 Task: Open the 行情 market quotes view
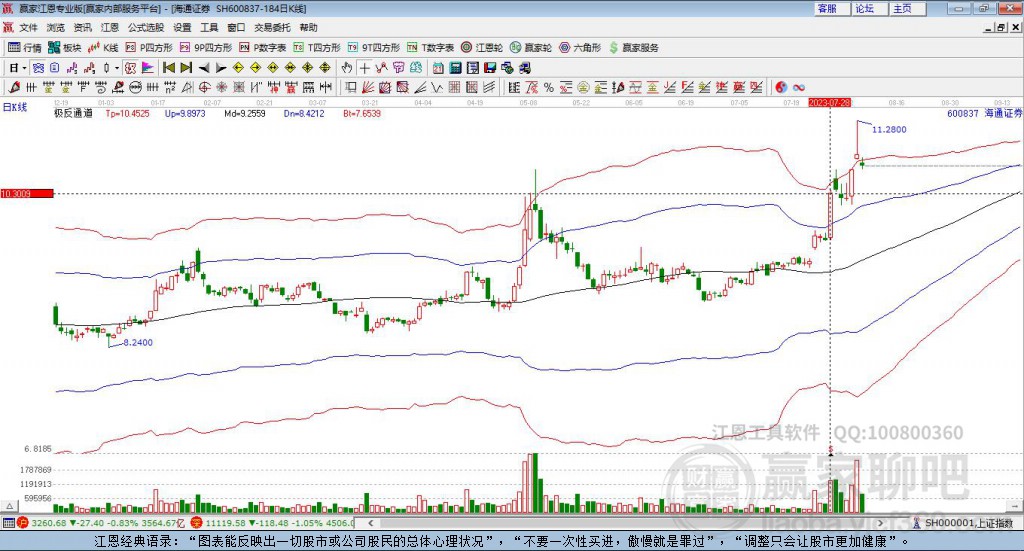click(x=25, y=48)
